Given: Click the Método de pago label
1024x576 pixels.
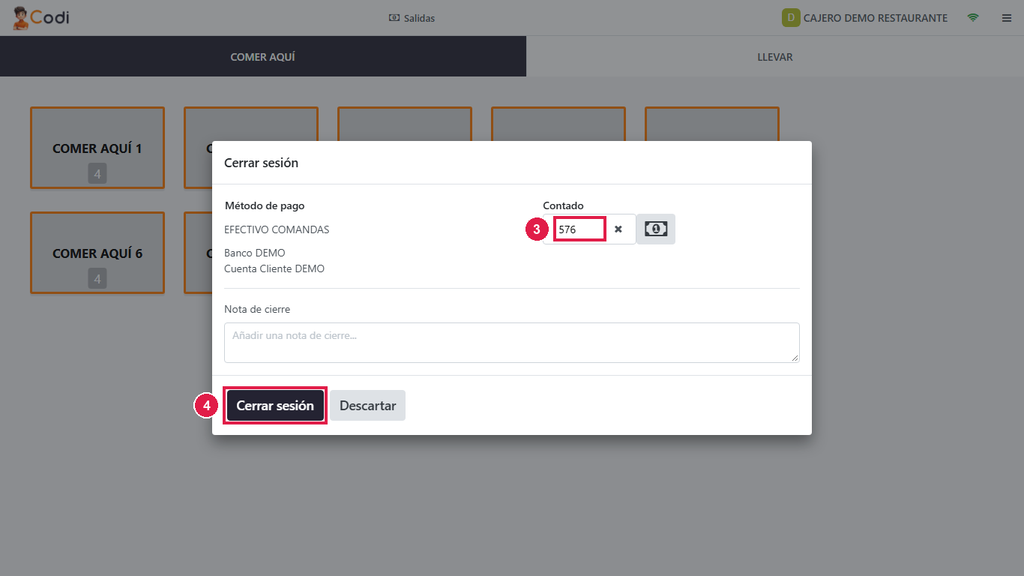Looking at the screenshot, I should 264,206.
